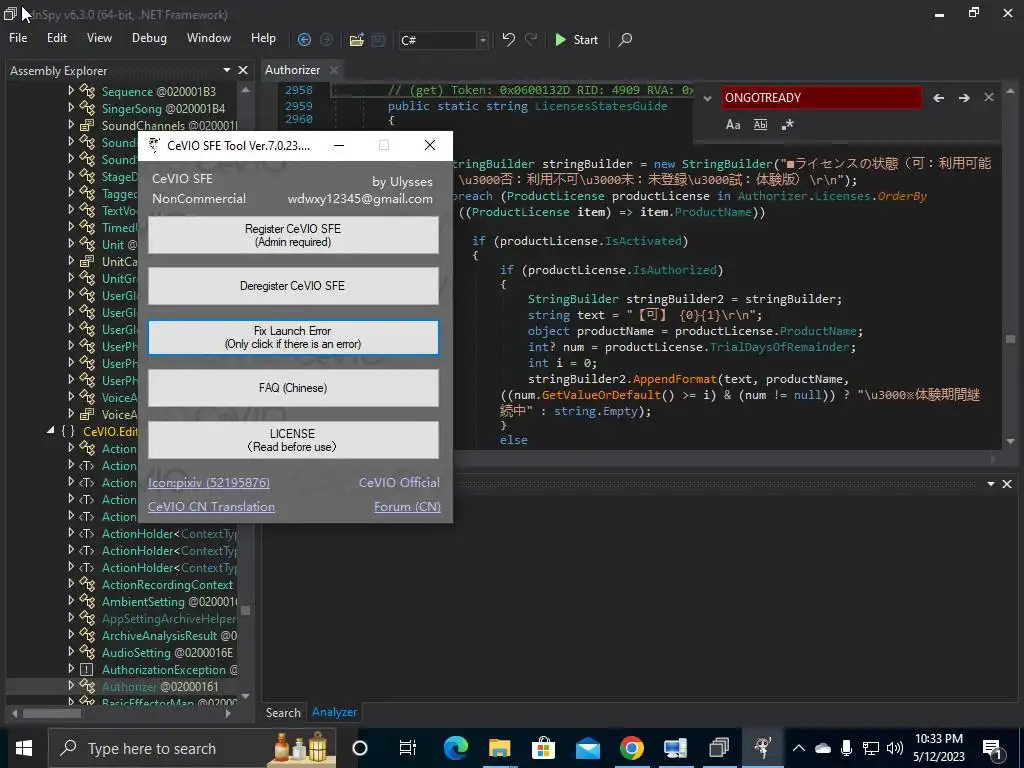The height and width of the screenshot is (768, 1024).
Task: Open Google Chrome from taskbar
Action: click(631, 748)
